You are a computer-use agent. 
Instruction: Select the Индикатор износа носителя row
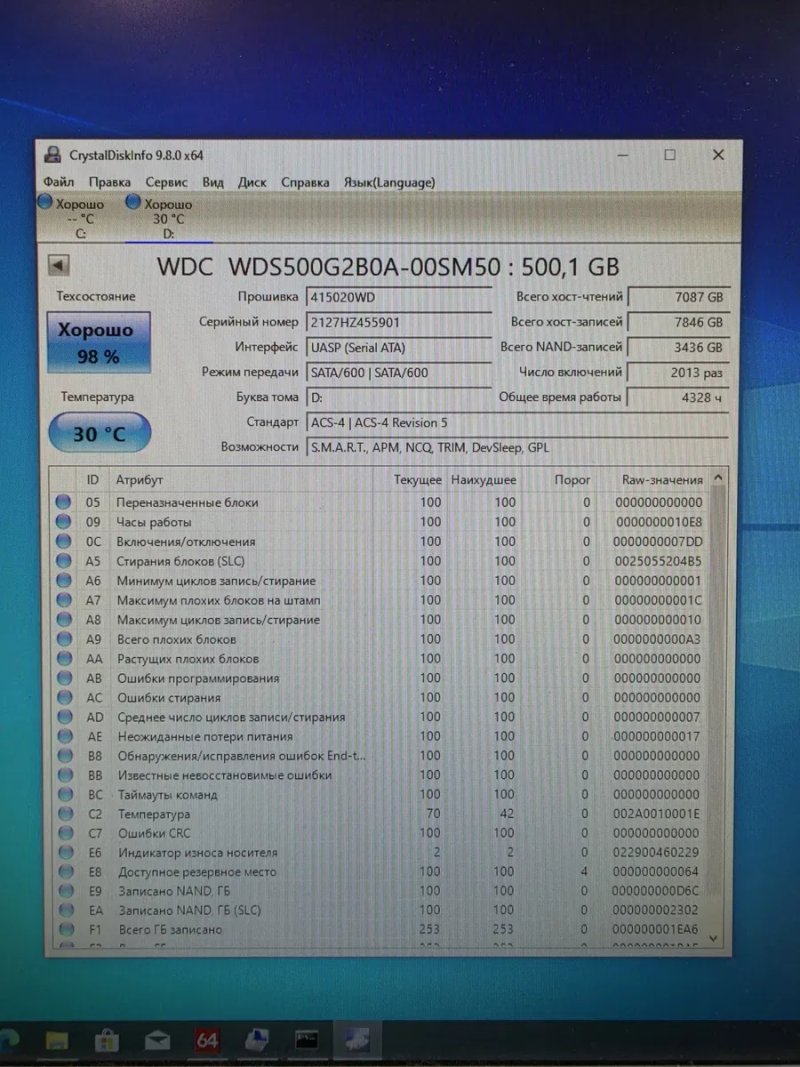click(x=381, y=853)
